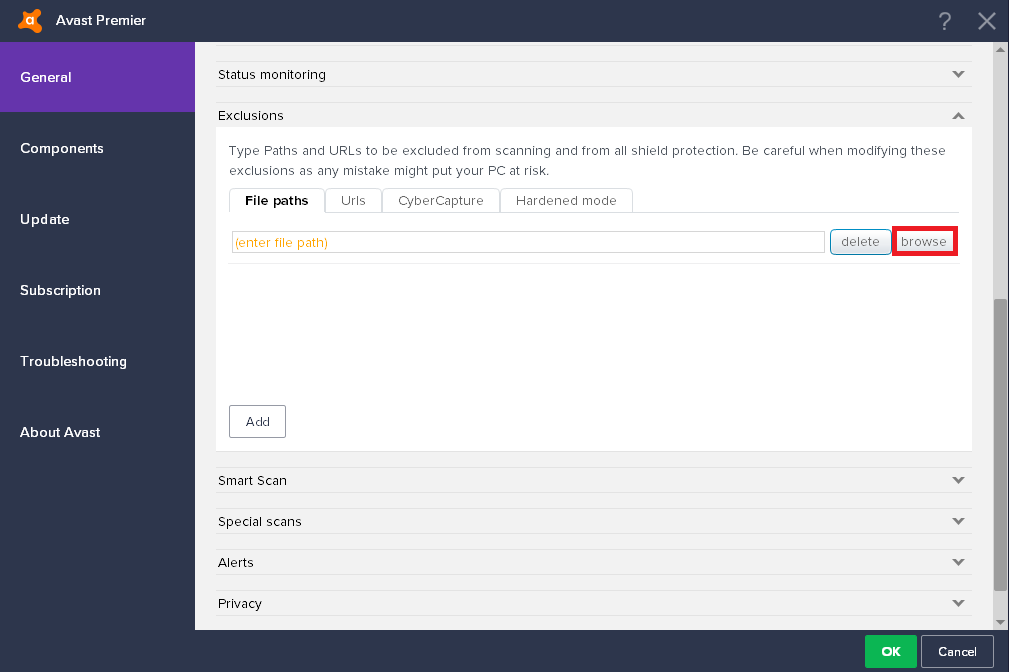Expand the Special scans section
This screenshot has width=1009, height=672.
coord(958,521)
